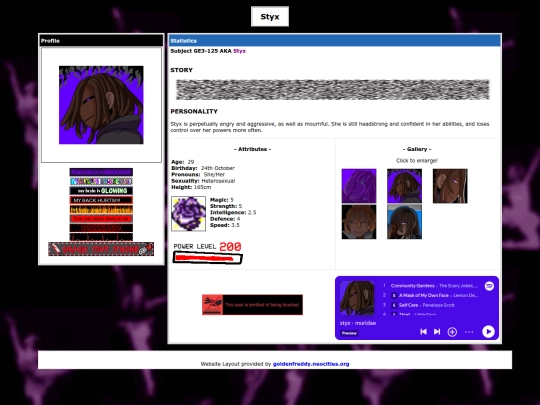Enlarge the purple-tinted first gallery image
The height and width of the screenshot is (405, 540).
coord(359,186)
